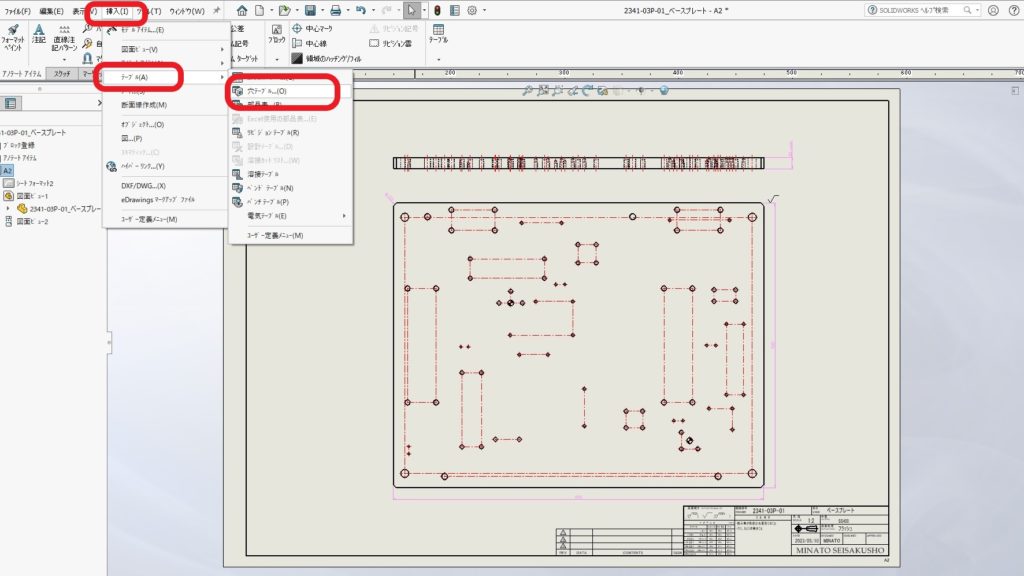Image resolution: width=1024 pixels, height=576 pixels.
Task: Click the Home icon in the top toolbar
Action: tap(242, 11)
